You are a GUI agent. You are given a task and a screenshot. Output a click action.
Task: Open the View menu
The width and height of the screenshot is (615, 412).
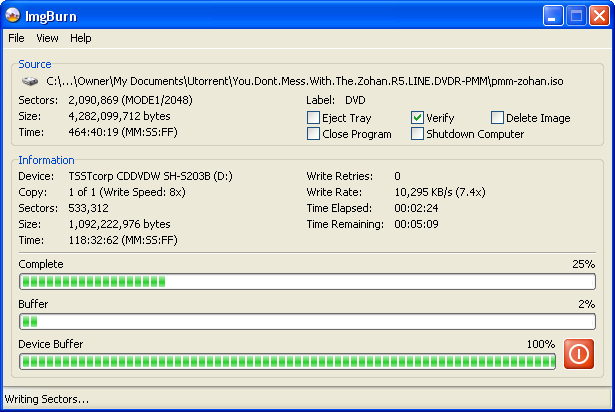point(47,38)
